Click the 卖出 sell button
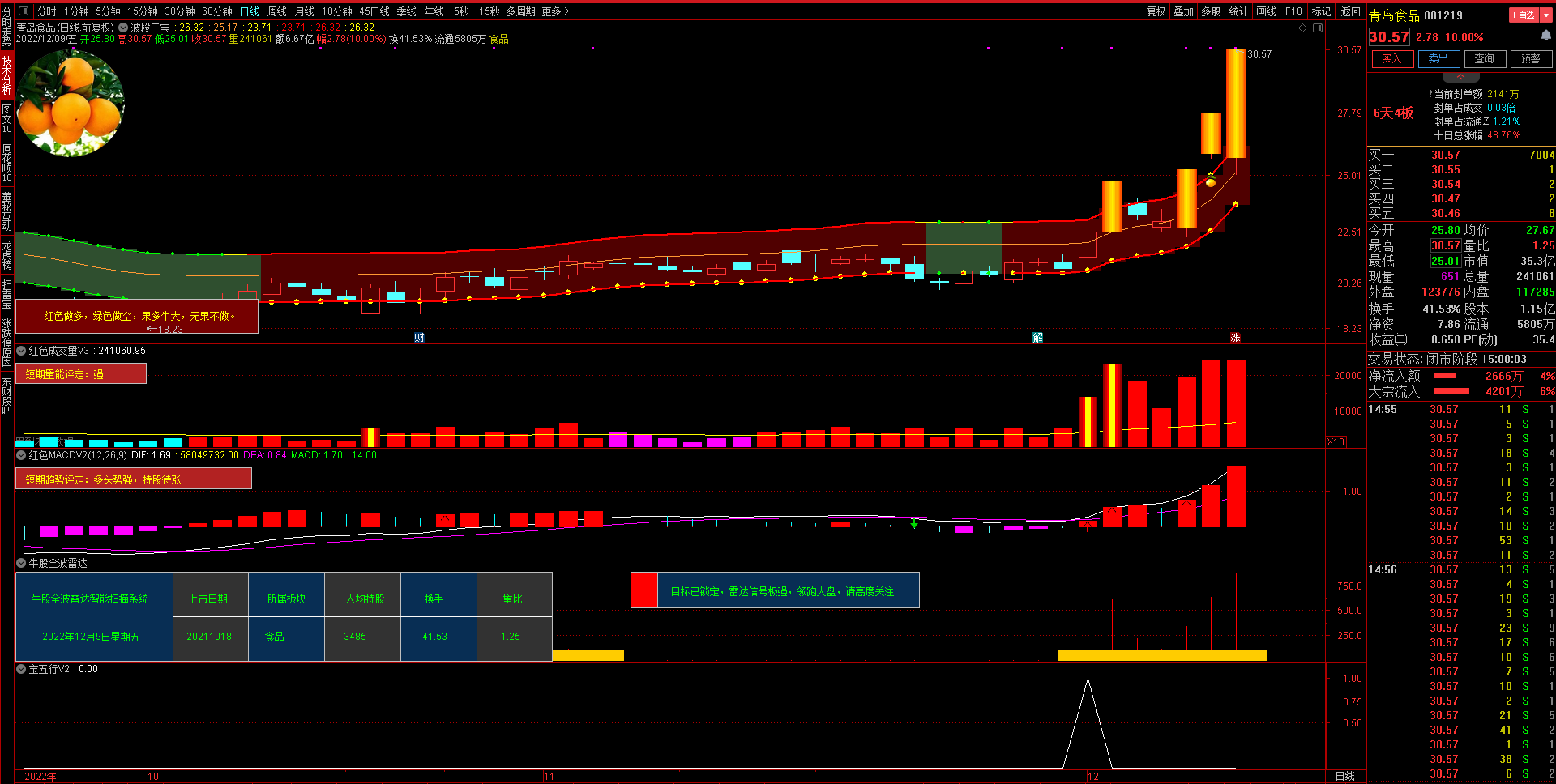 point(1438,59)
